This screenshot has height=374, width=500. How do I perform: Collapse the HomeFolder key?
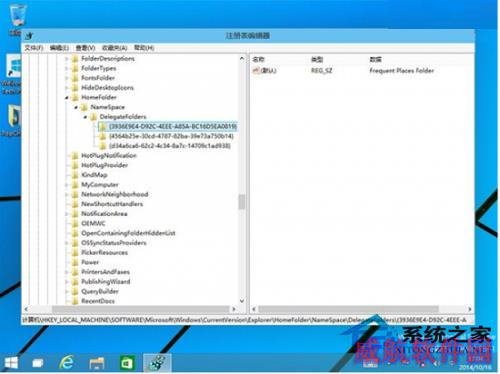67,98
